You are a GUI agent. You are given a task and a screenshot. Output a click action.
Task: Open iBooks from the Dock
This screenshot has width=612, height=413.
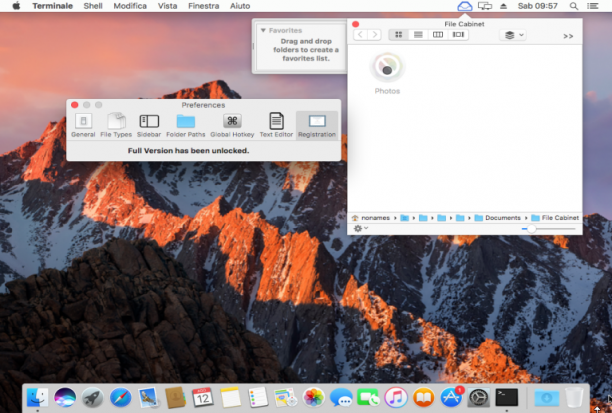coord(423,397)
